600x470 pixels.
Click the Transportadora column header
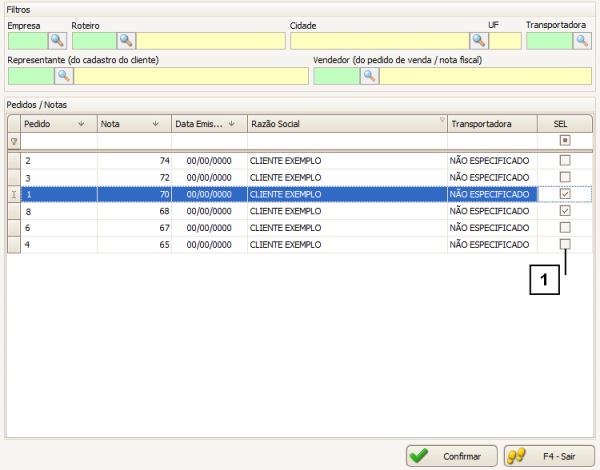(492, 124)
